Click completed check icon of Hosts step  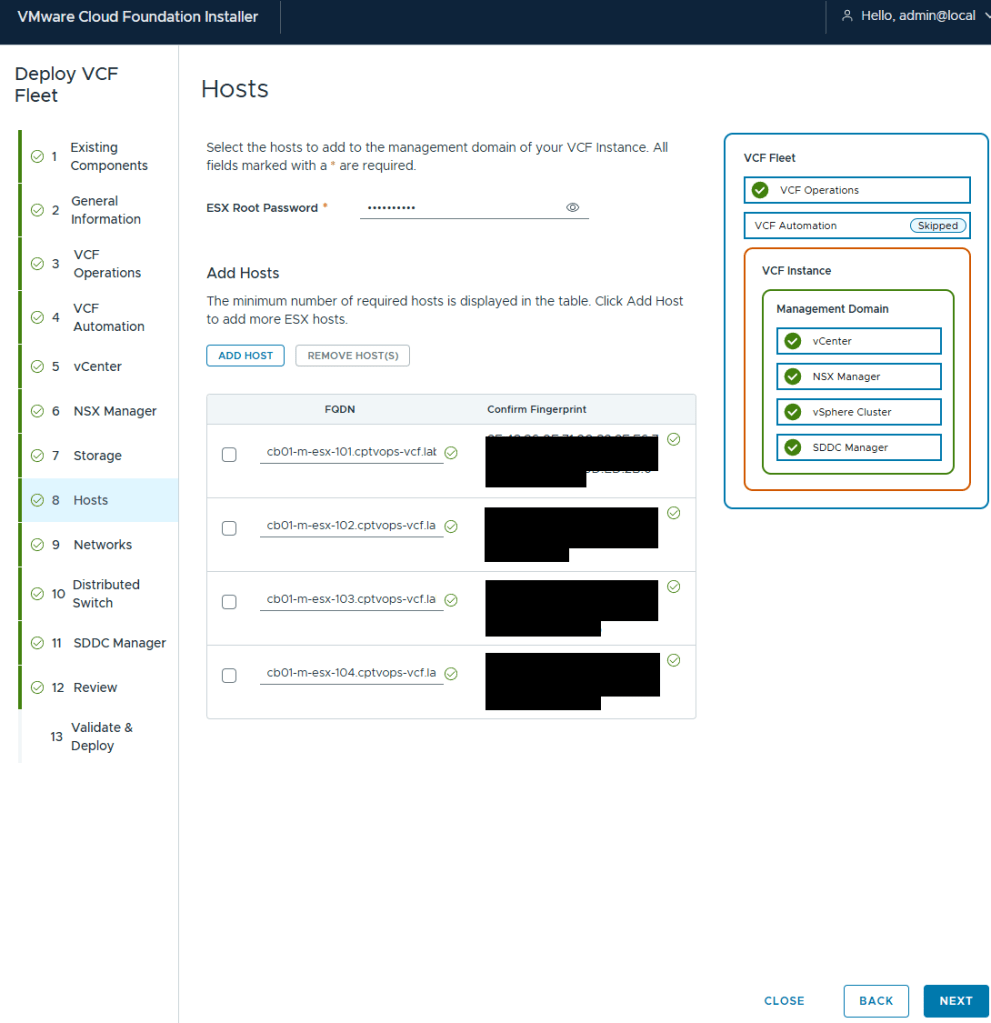coord(37,500)
